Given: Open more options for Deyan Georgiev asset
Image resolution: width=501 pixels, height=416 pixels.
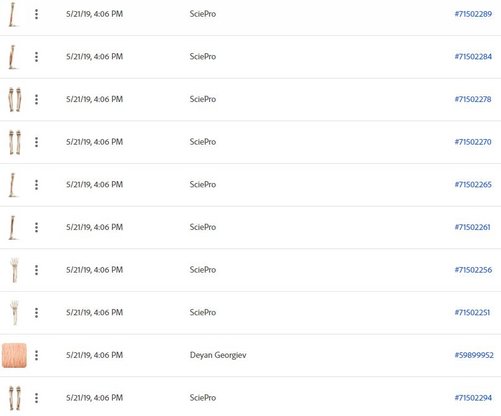Looking at the screenshot, I should pos(36,355).
